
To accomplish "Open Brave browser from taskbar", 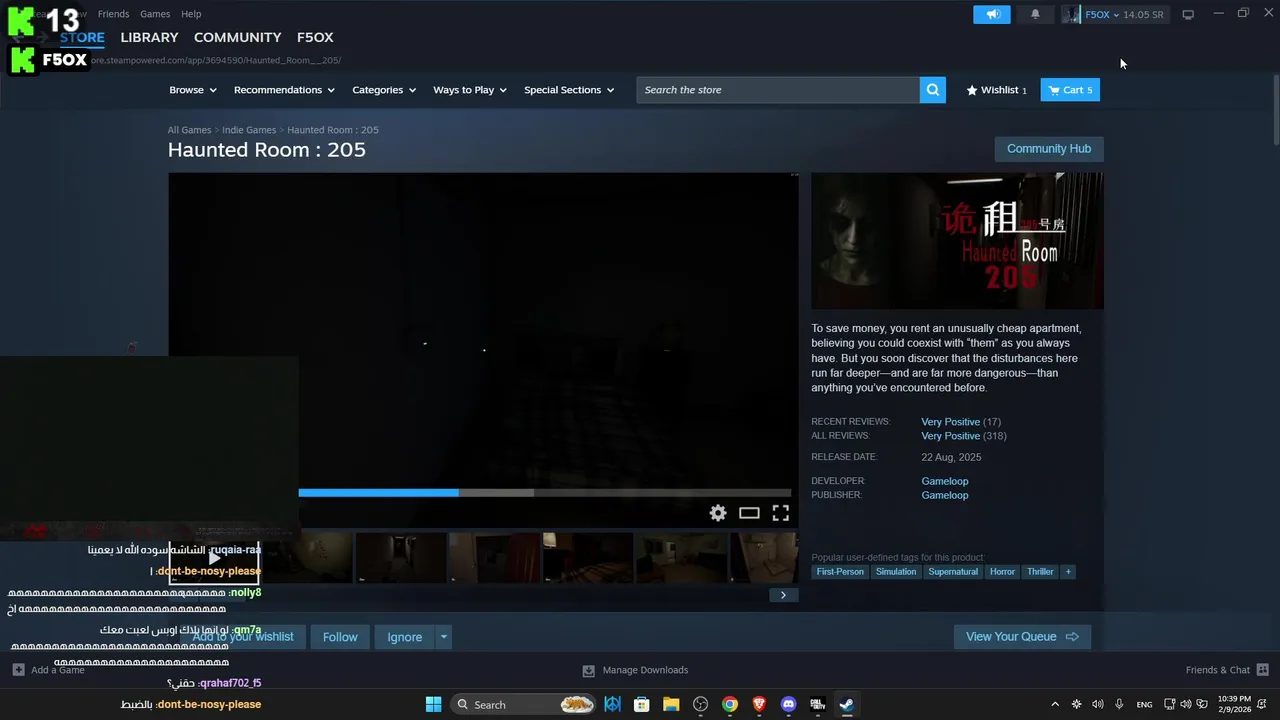I will point(759,704).
